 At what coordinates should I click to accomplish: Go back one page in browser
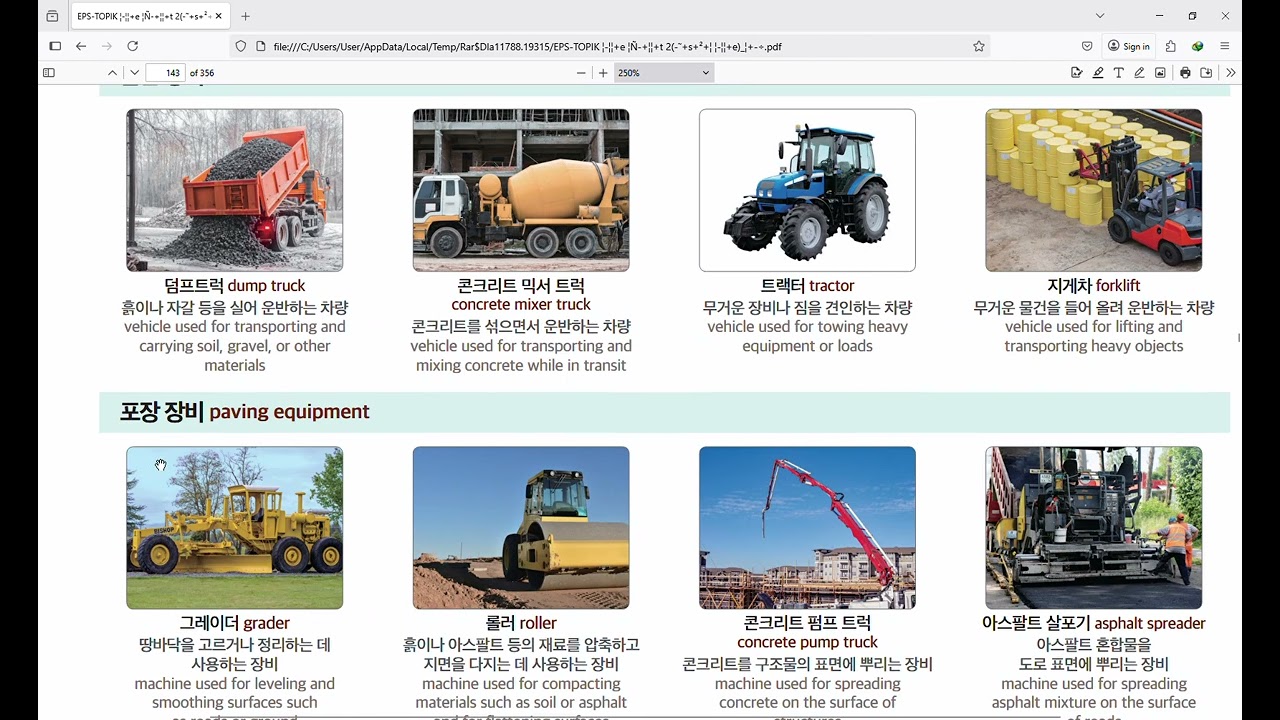tap(81, 46)
